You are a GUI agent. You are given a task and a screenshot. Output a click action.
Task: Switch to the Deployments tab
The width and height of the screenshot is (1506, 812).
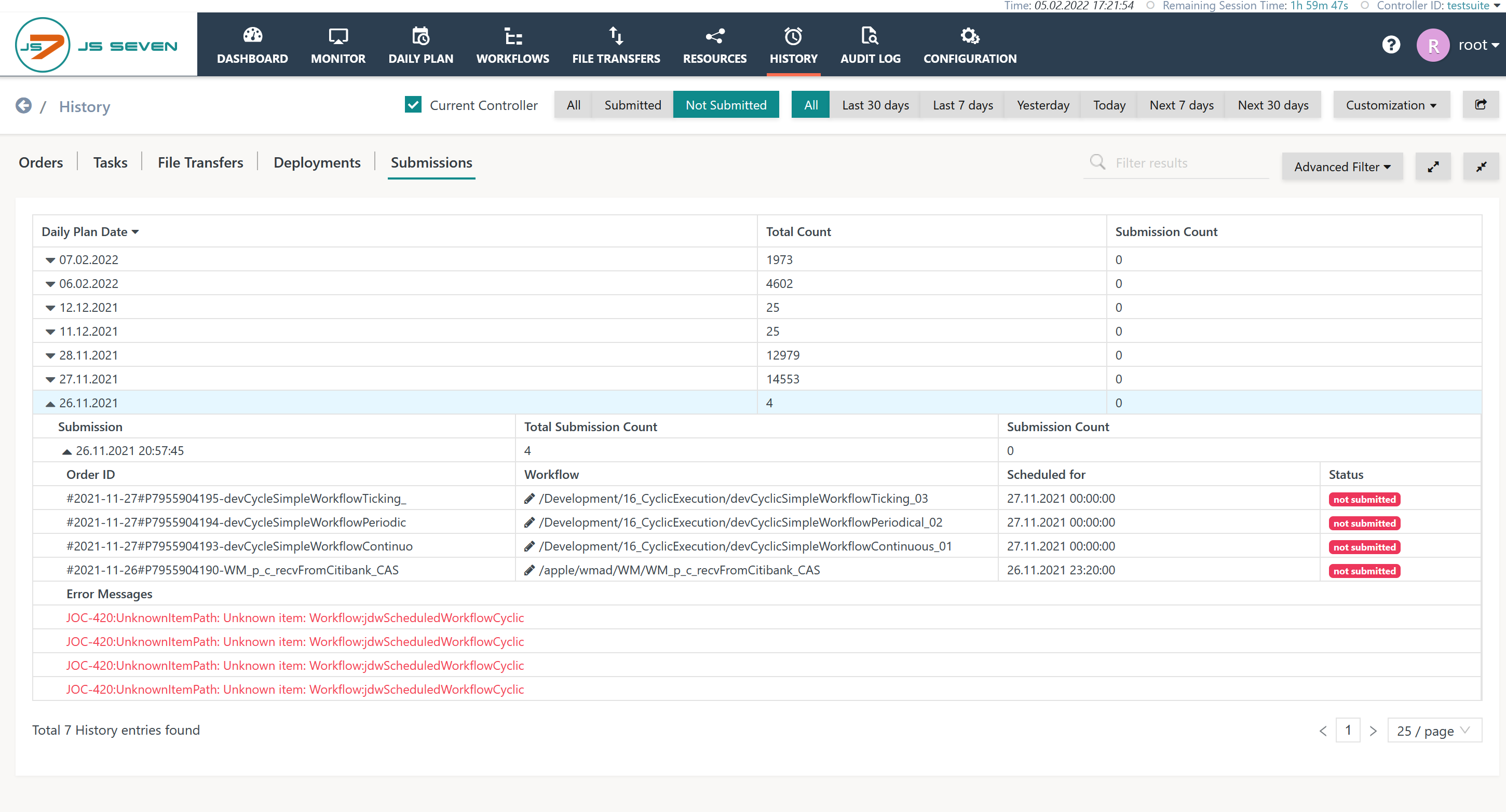click(317, 162)
